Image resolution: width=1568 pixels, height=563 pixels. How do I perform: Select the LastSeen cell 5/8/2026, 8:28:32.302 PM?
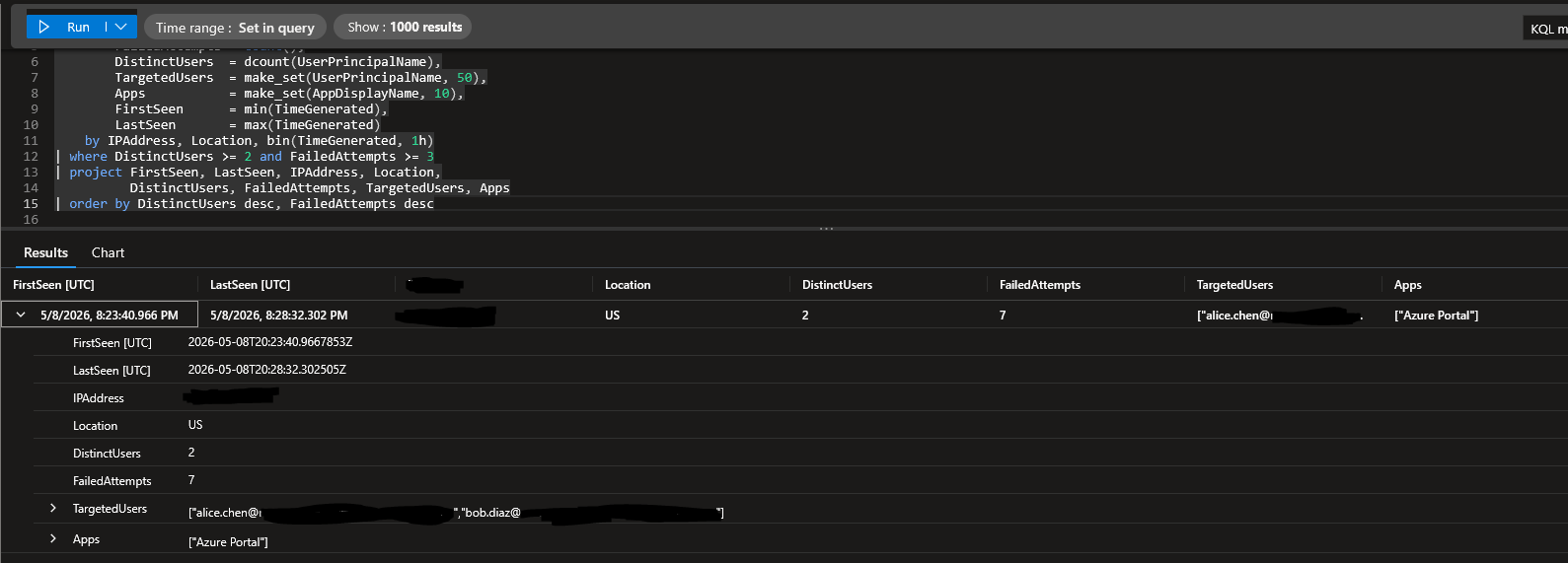pyautogui.click(x=279, y=316)
